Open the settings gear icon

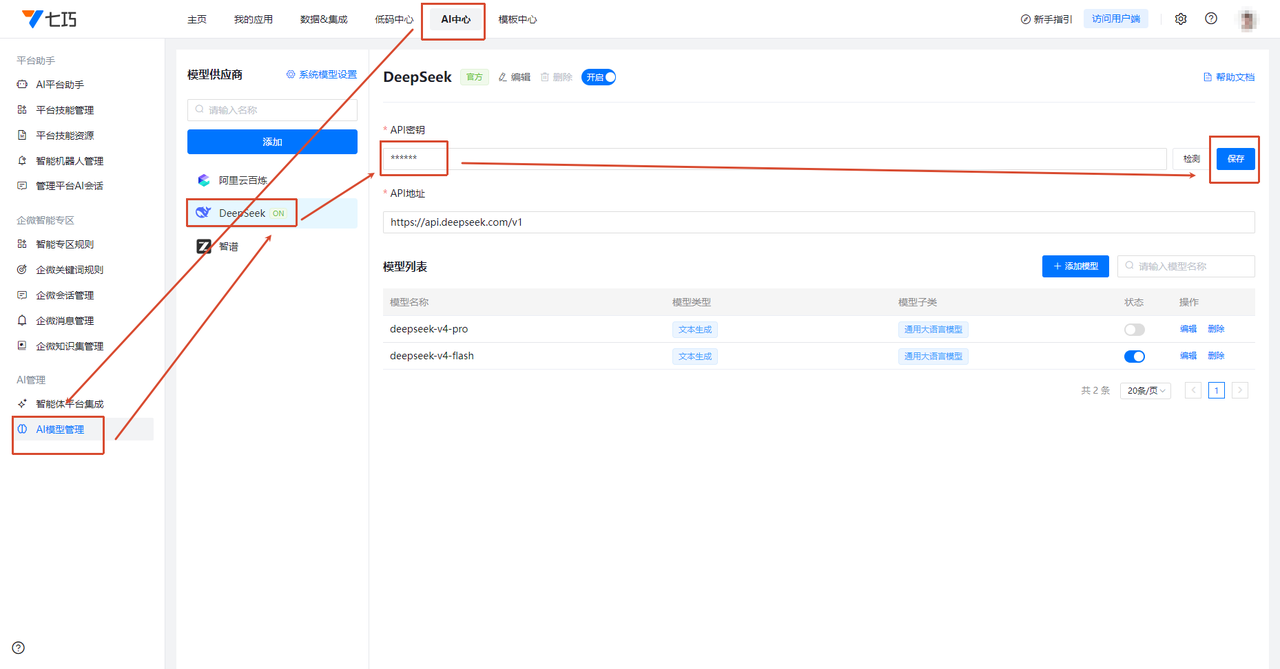1181,19
